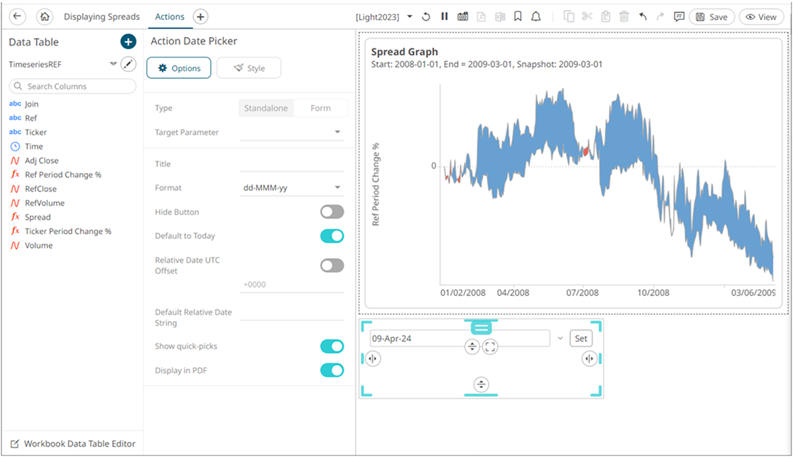This screenshot has height=457, width=793.
Task: Click the refresh data icon in toolbar
Action: [427, 17]
